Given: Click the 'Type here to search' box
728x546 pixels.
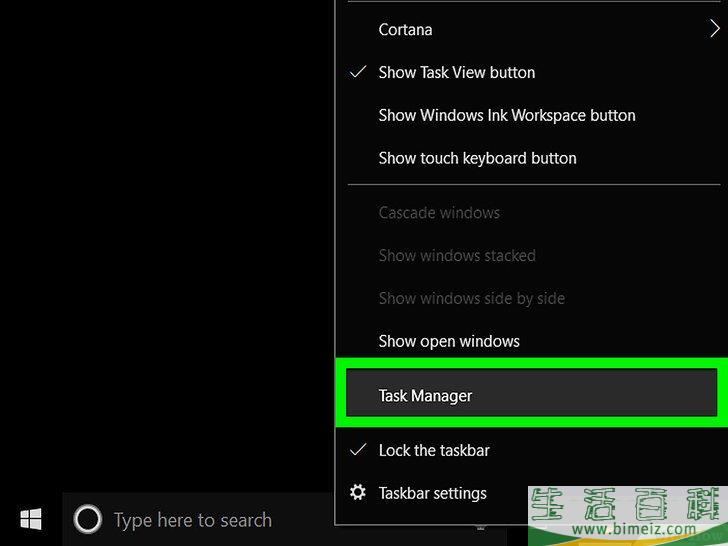Looking at the screenshot, I should point(198,519).
